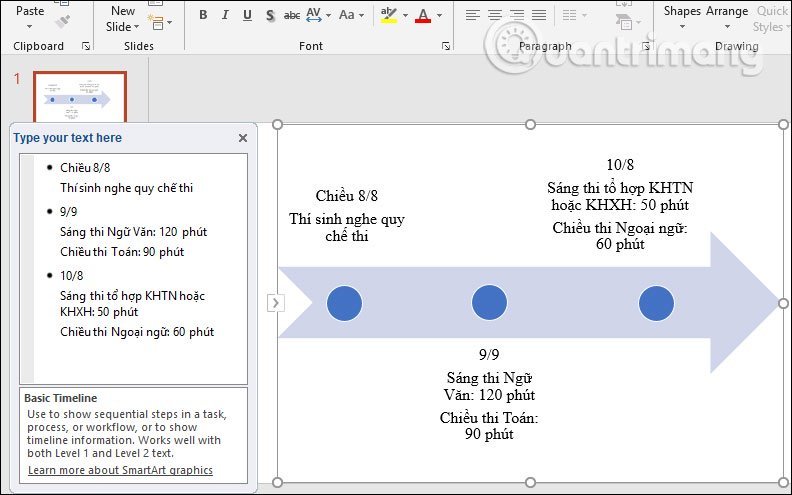Apply text Shadow effect
792x495 pixels.
point(267,15)
